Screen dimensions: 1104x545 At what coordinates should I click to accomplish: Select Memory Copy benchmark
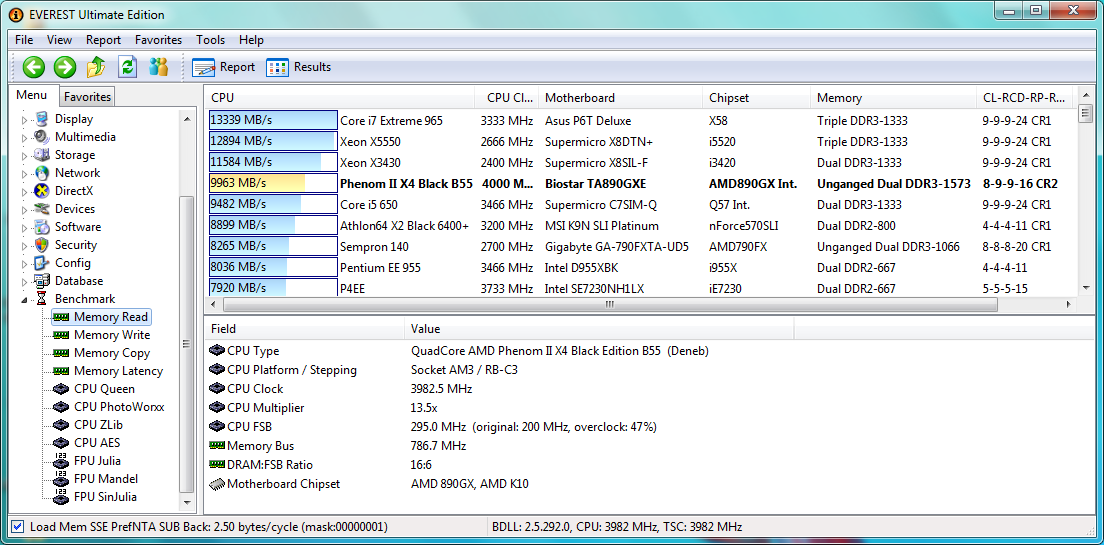111,353
